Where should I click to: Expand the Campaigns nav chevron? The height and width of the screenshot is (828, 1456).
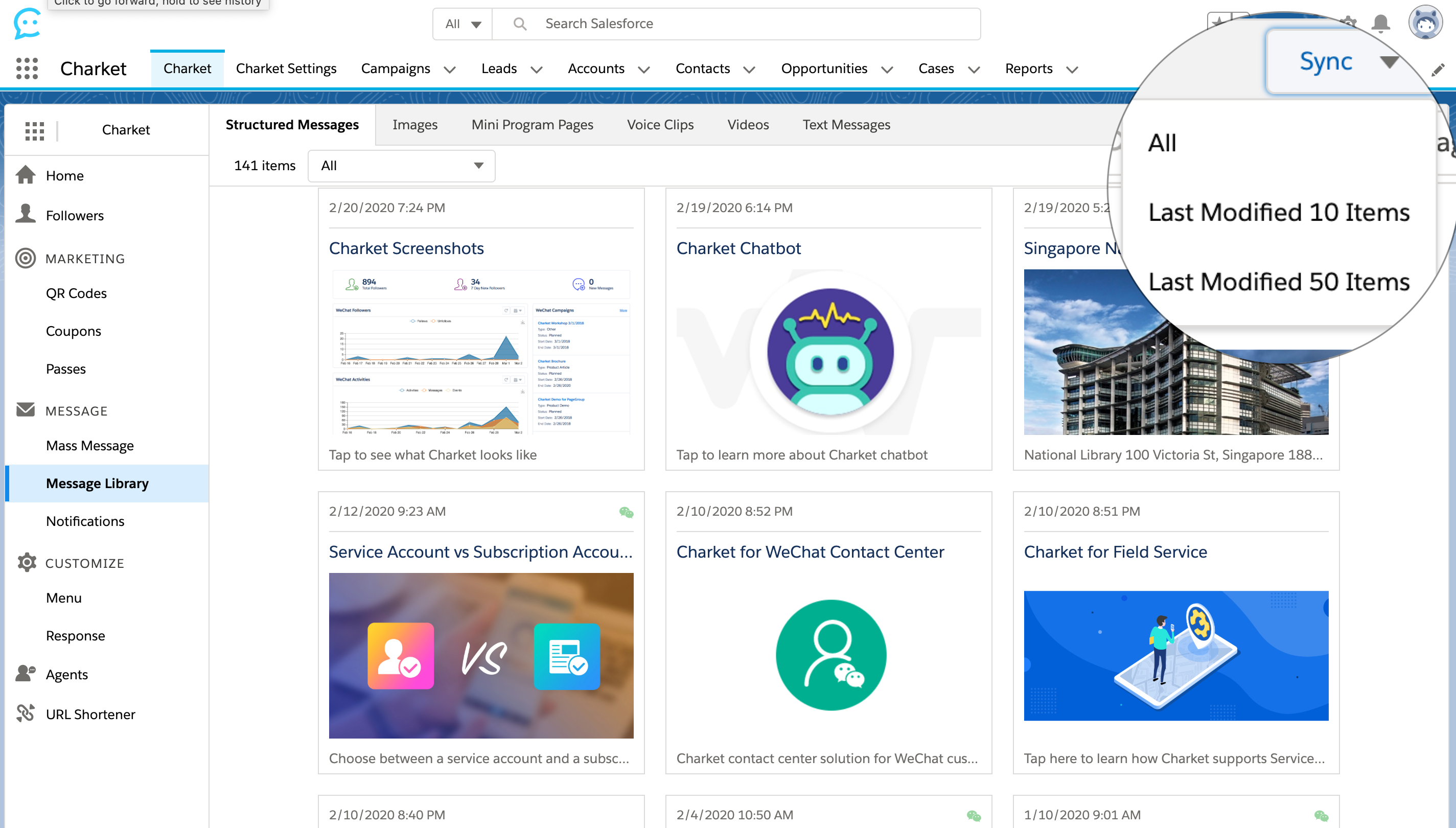[x=449, y=70]
